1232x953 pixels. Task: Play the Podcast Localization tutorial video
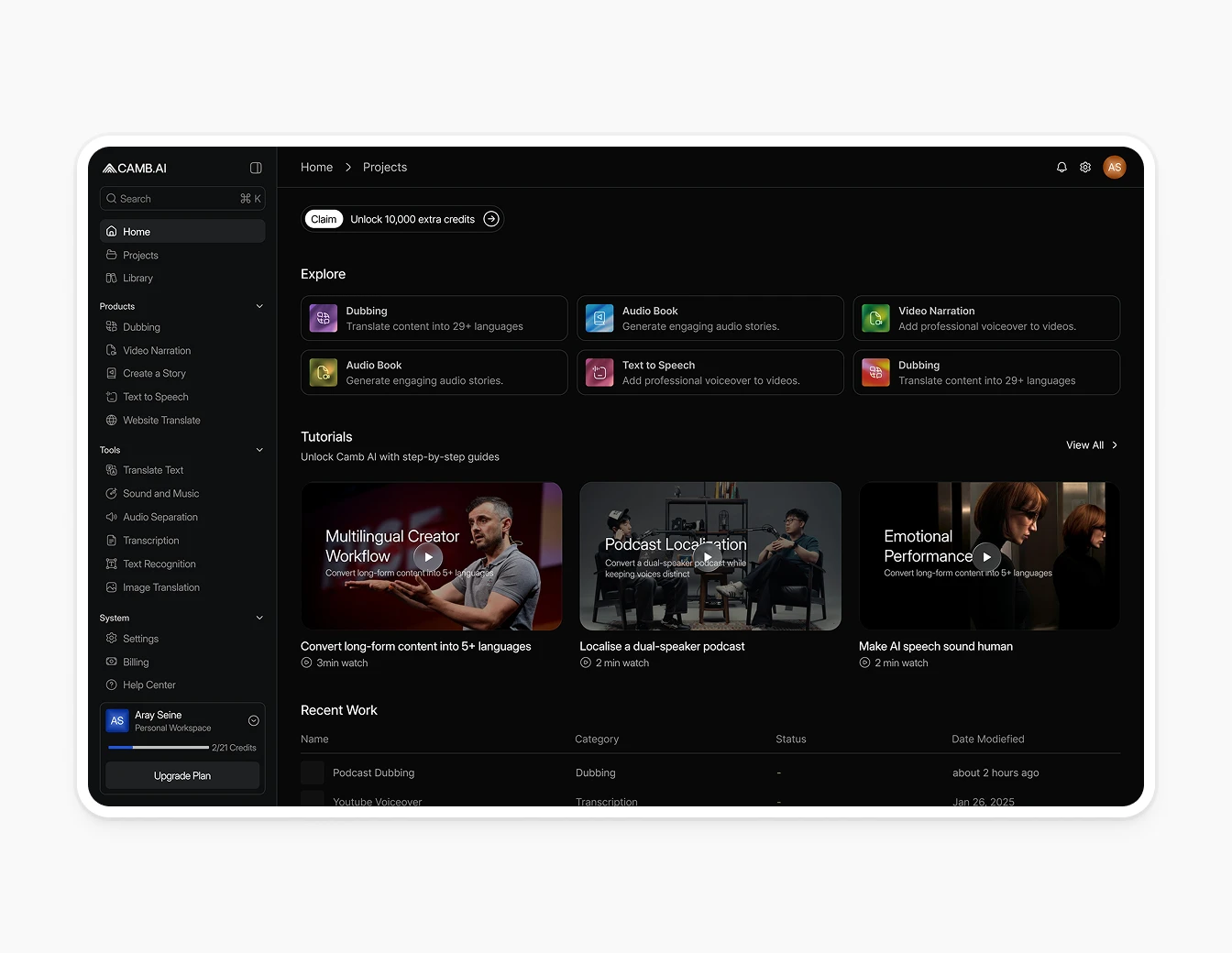[709, 556]
